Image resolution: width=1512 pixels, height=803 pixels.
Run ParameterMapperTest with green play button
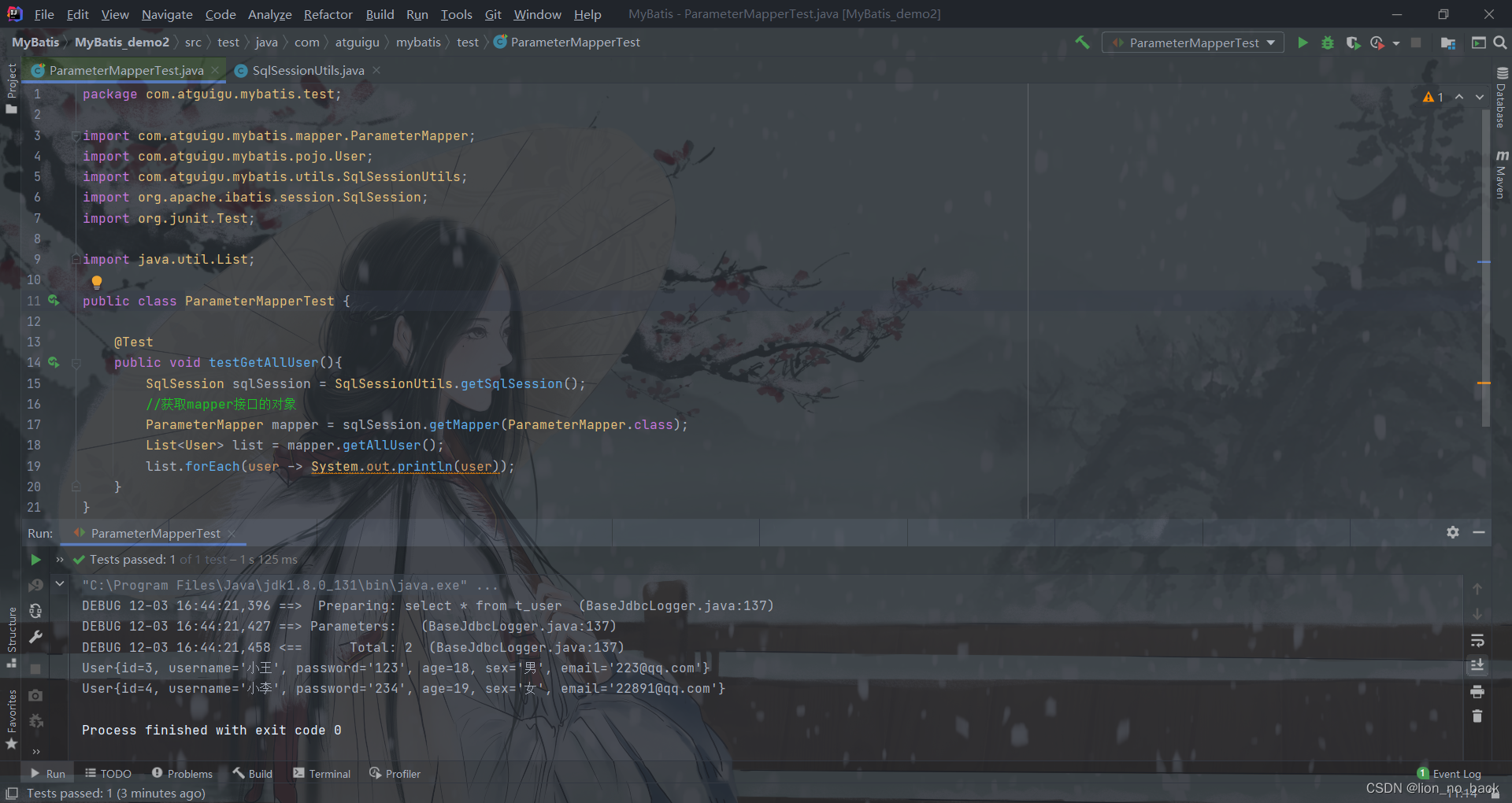click(x=1303, y=43)
